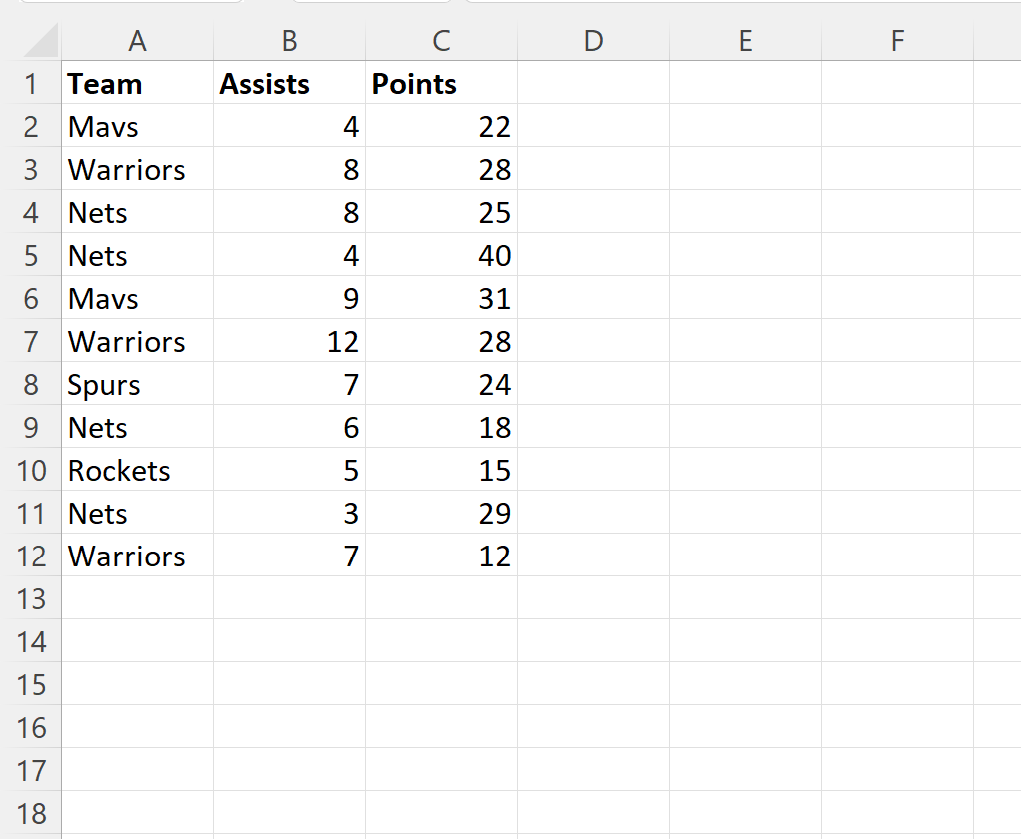The width and height of the screenshot is (1021, 839).
Task: Select the Rockets team cell
Action: point(137,471)
